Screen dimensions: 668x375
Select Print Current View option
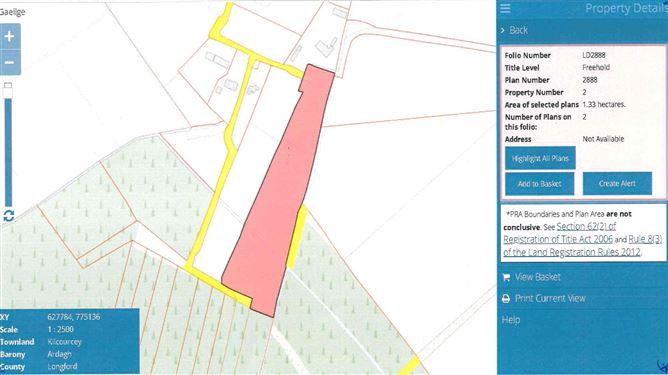tap(550, 298)
